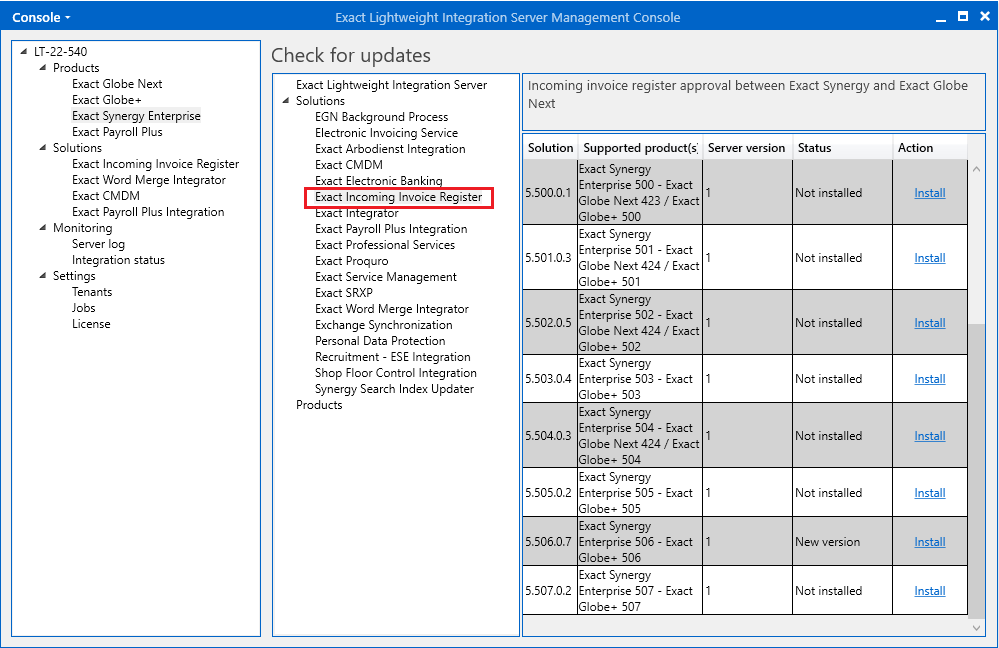
Task: Select Exact Incoming Invoice Register in updates list
Action: click(x=398, y=197)
